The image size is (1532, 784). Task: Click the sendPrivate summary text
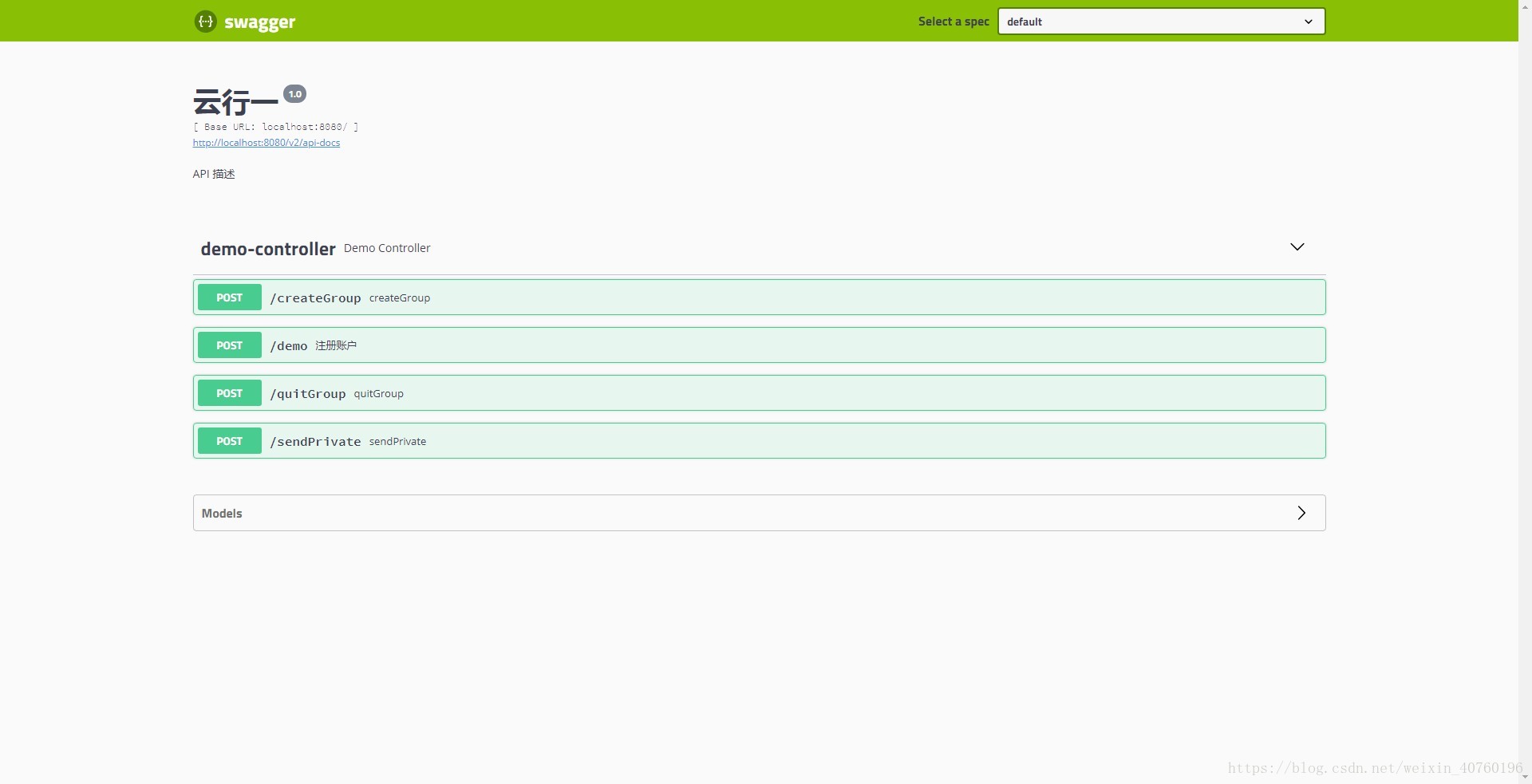coord(397,442)
